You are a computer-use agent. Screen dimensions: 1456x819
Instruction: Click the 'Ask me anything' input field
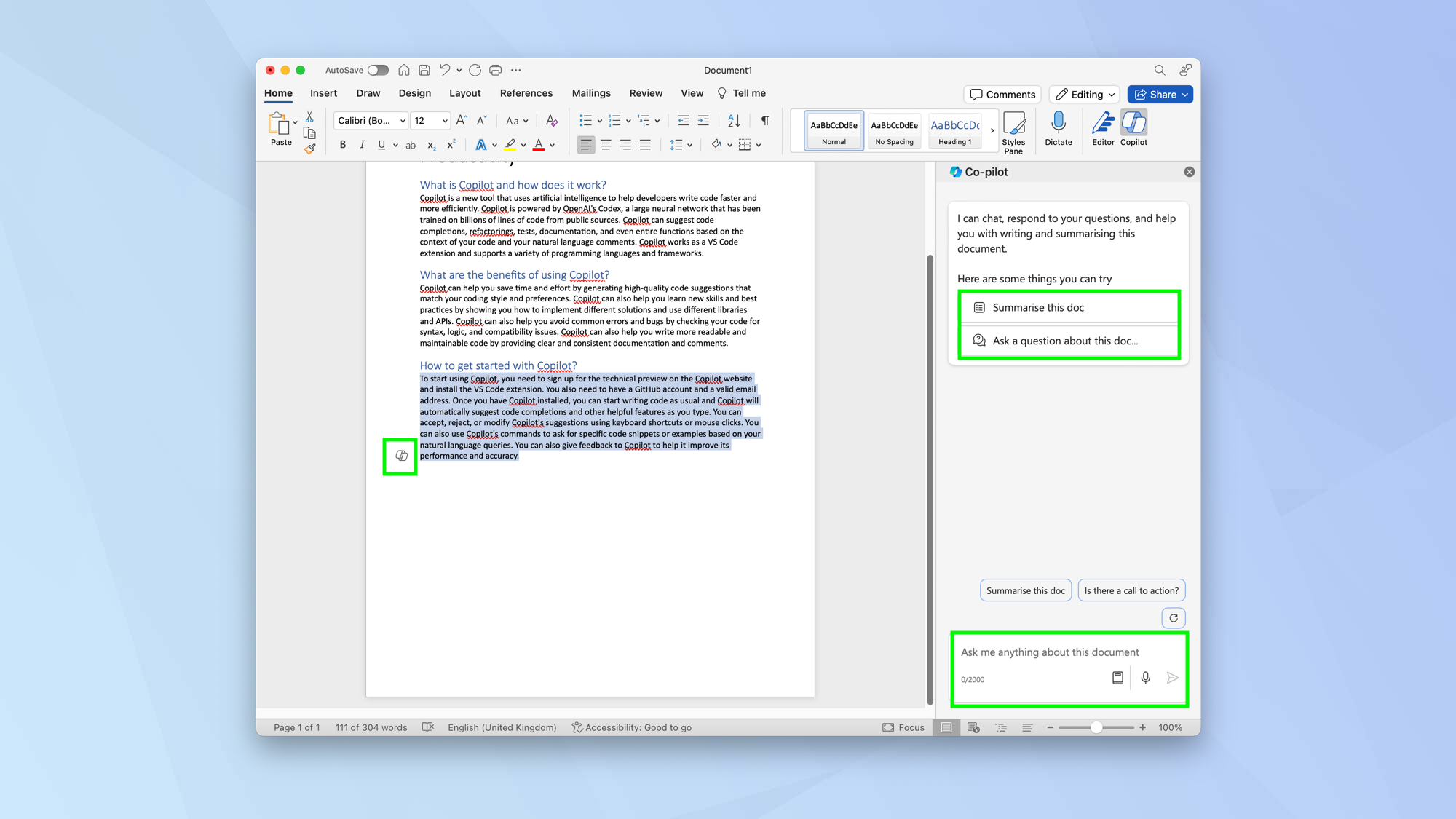1049,652
